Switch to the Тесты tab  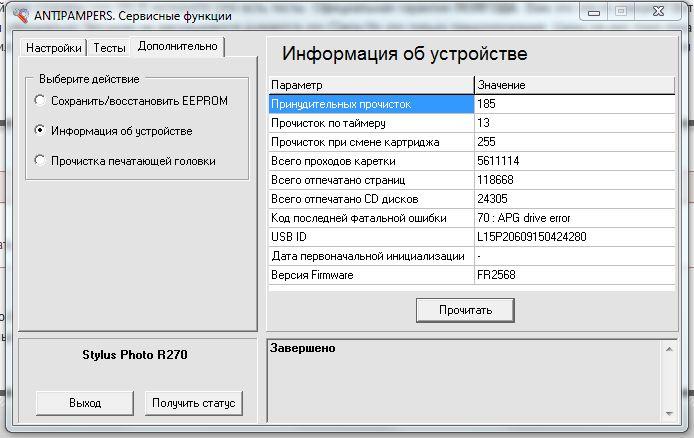click(109, 48)
